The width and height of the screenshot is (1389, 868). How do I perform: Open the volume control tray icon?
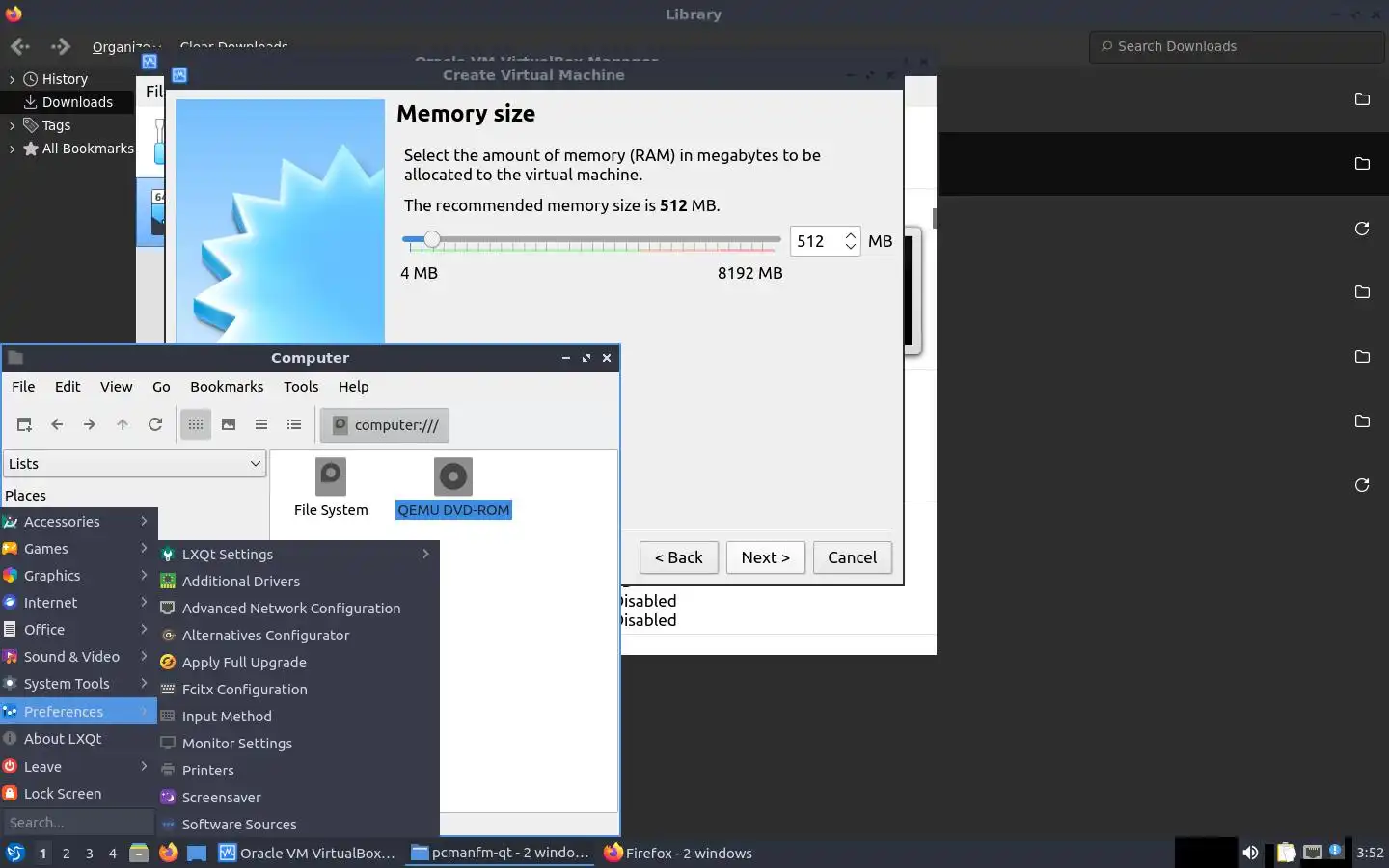point(1250,853)
